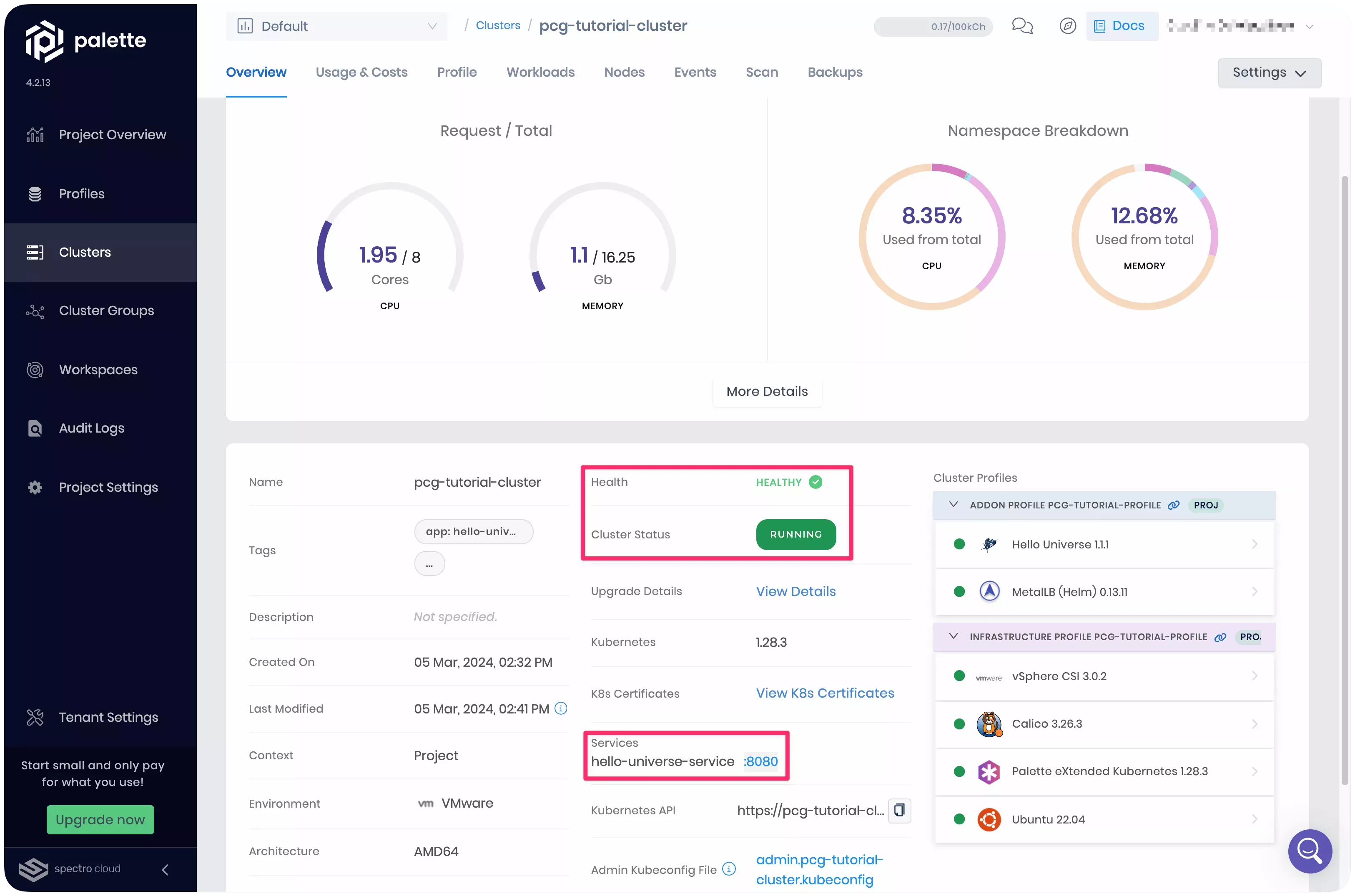Screen dimensions: 1355x896
Task: Click View Details for Upgrade Details
Action: pos(796,591)
